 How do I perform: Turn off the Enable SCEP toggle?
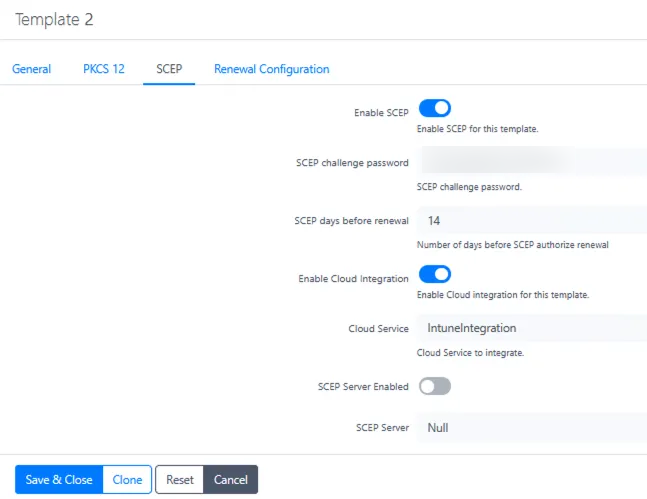pyautogui.click(x=435, y=108)
